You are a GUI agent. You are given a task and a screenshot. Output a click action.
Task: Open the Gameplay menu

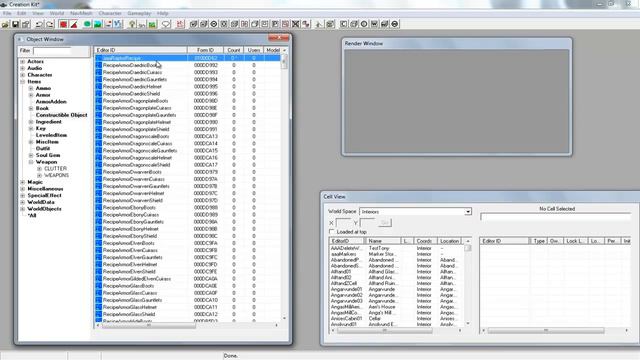click(139, 13)
